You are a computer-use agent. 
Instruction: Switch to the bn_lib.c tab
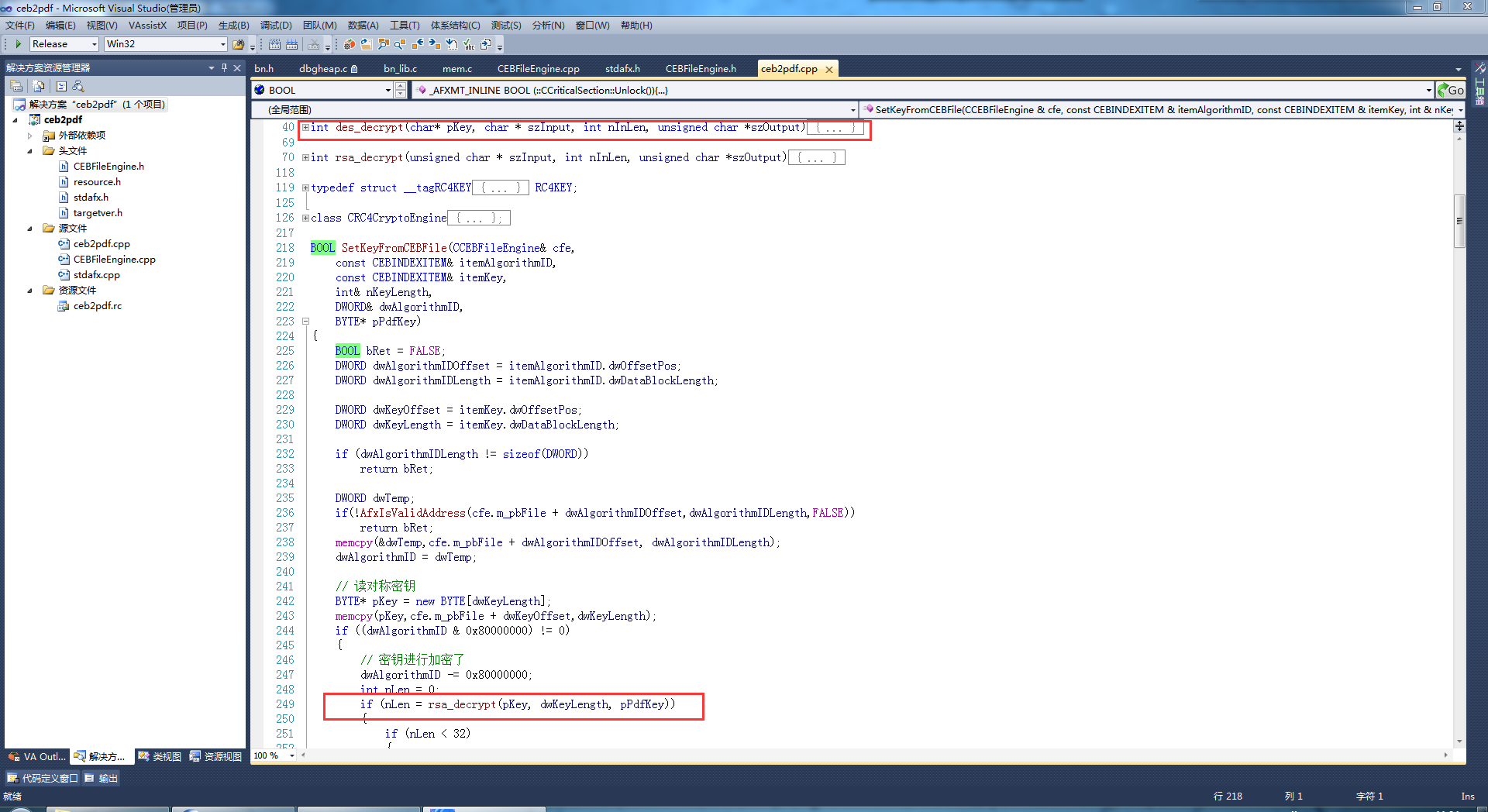click(x=400, y=69)
